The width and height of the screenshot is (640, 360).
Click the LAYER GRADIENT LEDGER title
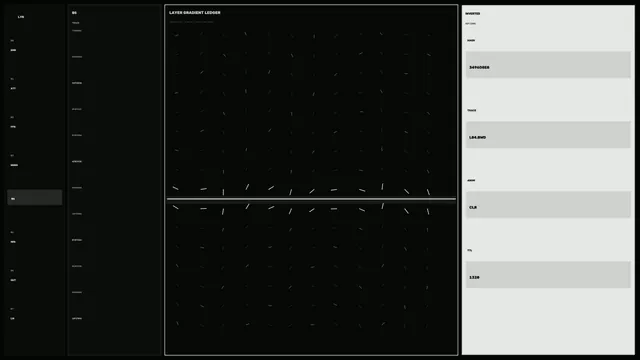coord(195,13)
